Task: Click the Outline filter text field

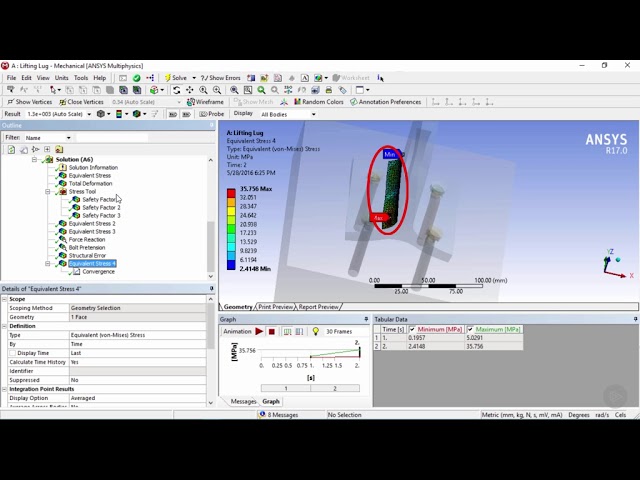Action: 112,138
